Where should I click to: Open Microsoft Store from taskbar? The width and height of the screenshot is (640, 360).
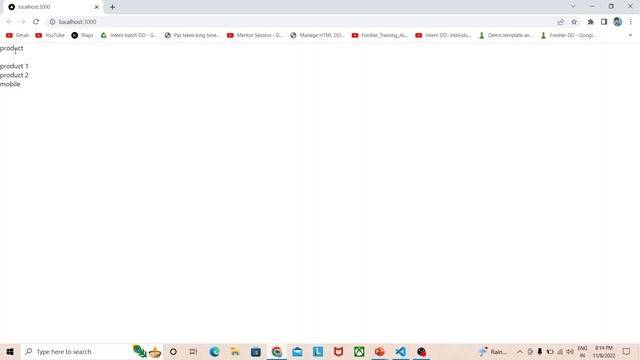pos(256,351)
